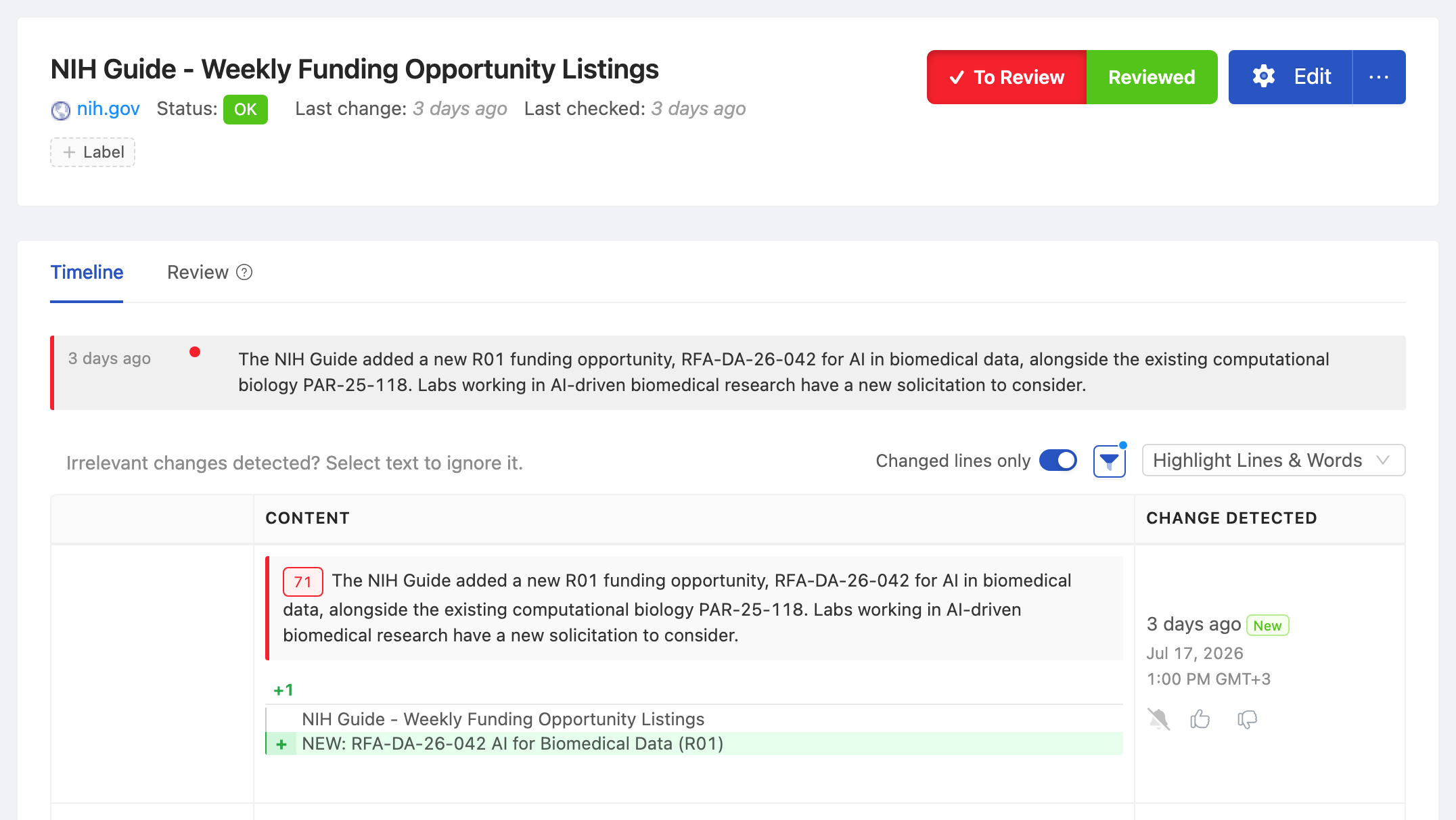Screen dimensions: 1456x820
Task: Click the 'NIH Guide - Weekly Funding Opportunity Listings' diff line
Action: [503, 719]
